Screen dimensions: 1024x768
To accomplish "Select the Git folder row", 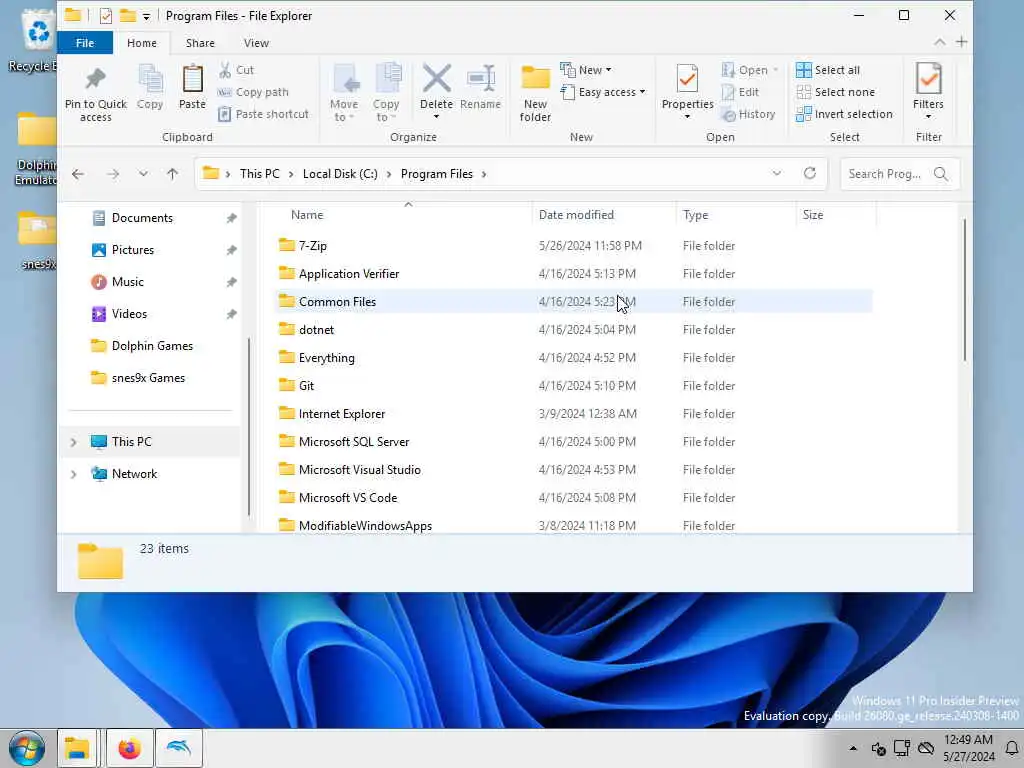I will click(573, 386).
